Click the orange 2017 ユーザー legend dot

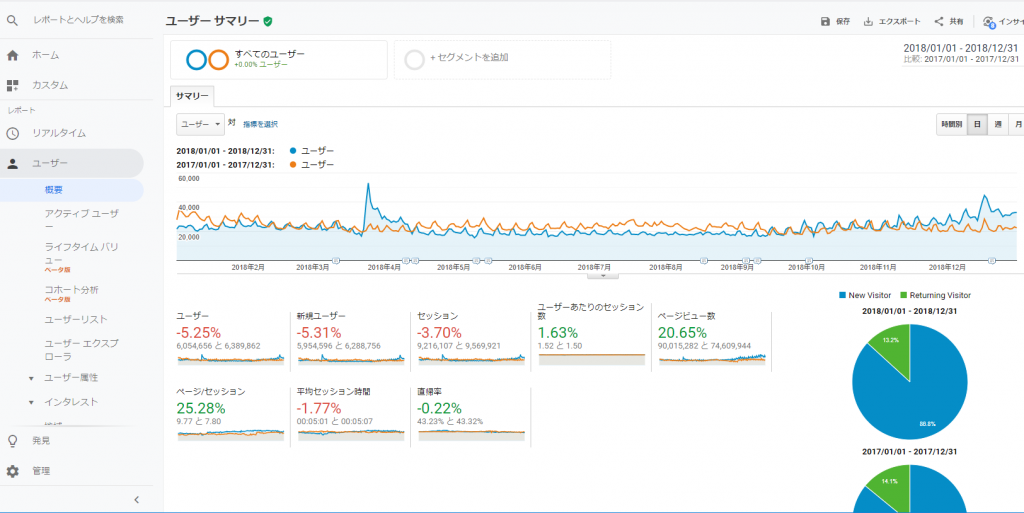click(x=292, y=165)
